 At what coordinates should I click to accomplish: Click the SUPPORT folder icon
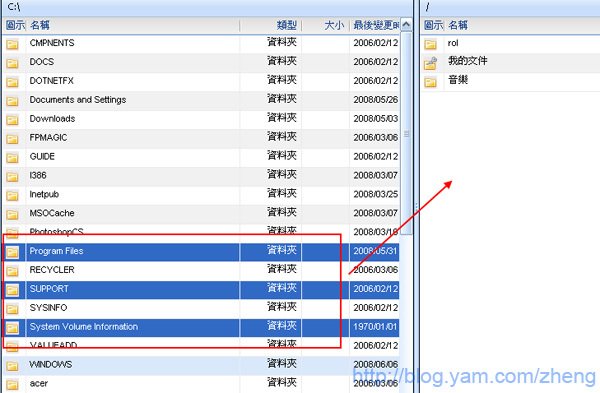pos(12,290)
